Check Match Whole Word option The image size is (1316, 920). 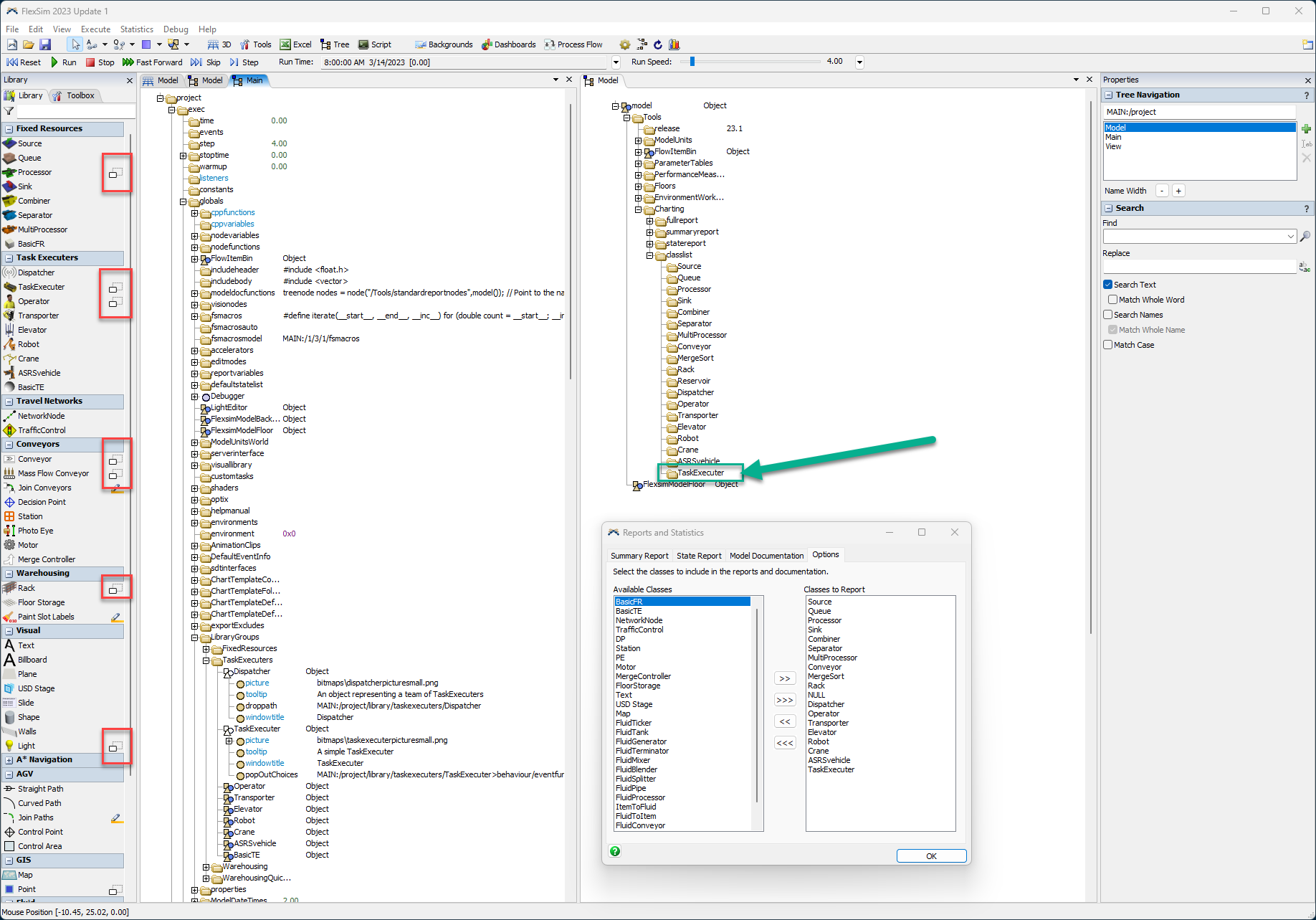click(x=1112, y=300)
